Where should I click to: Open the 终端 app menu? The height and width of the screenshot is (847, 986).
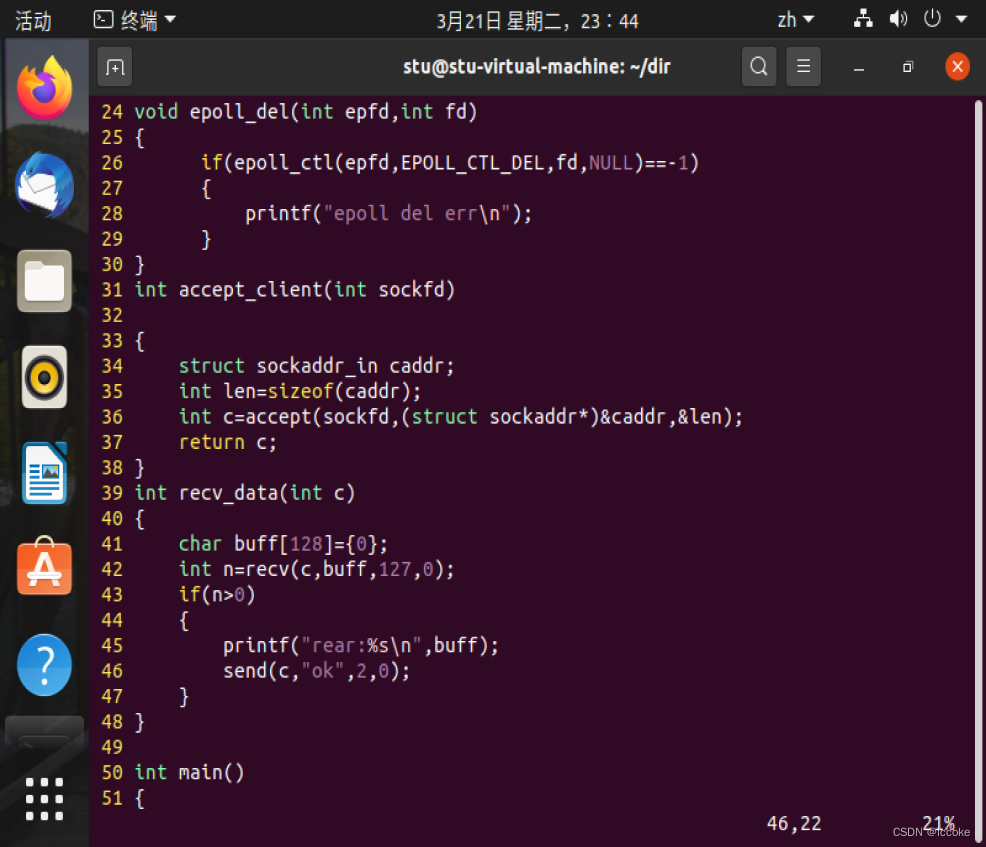[x=135, y=20]
